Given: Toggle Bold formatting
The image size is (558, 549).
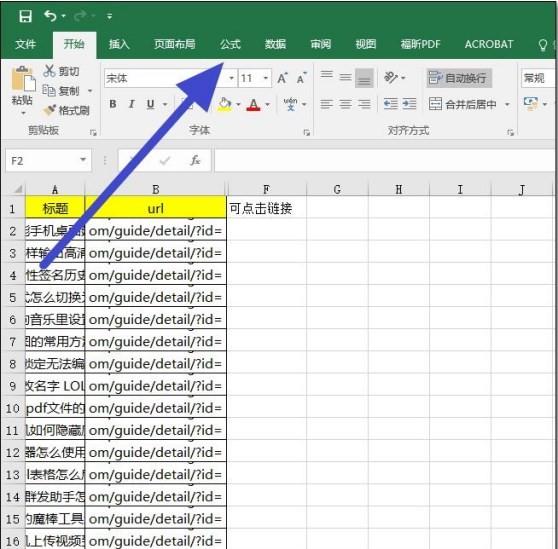Looking at the screenshot, I should 113,104.
